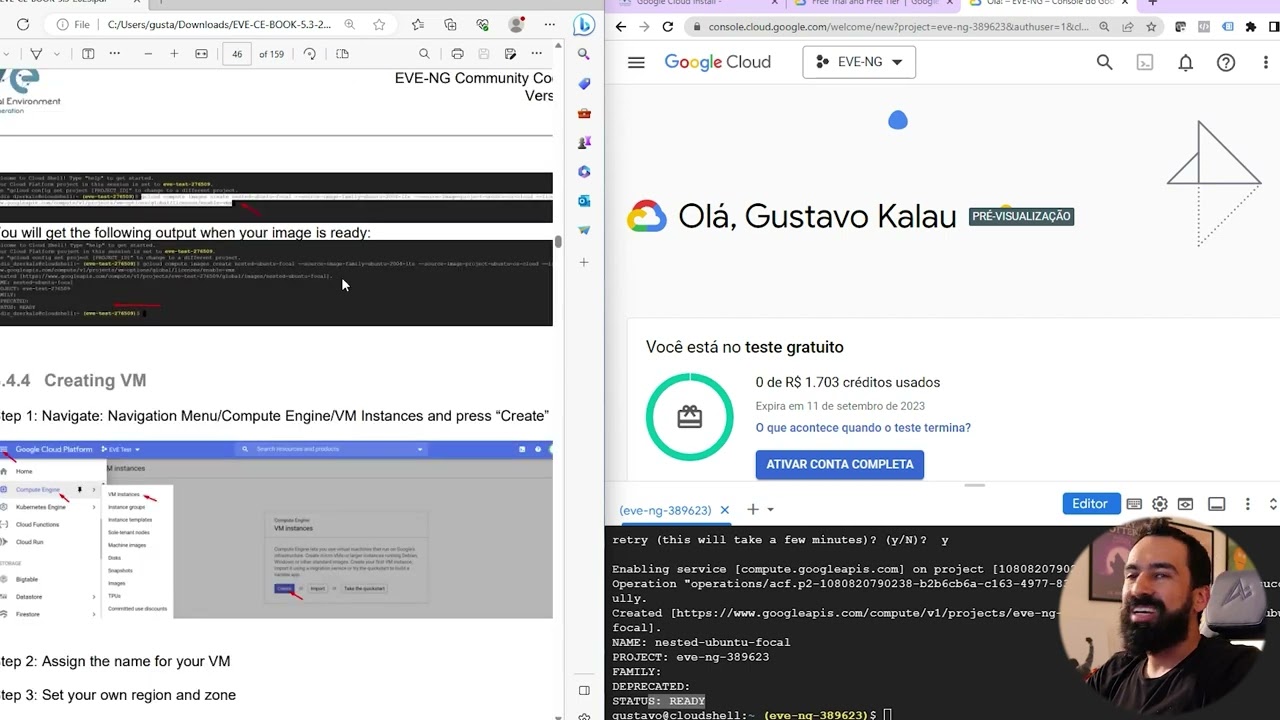Click the PRÉ-VISUALIZAÇÃO badge

point(1021,216)
